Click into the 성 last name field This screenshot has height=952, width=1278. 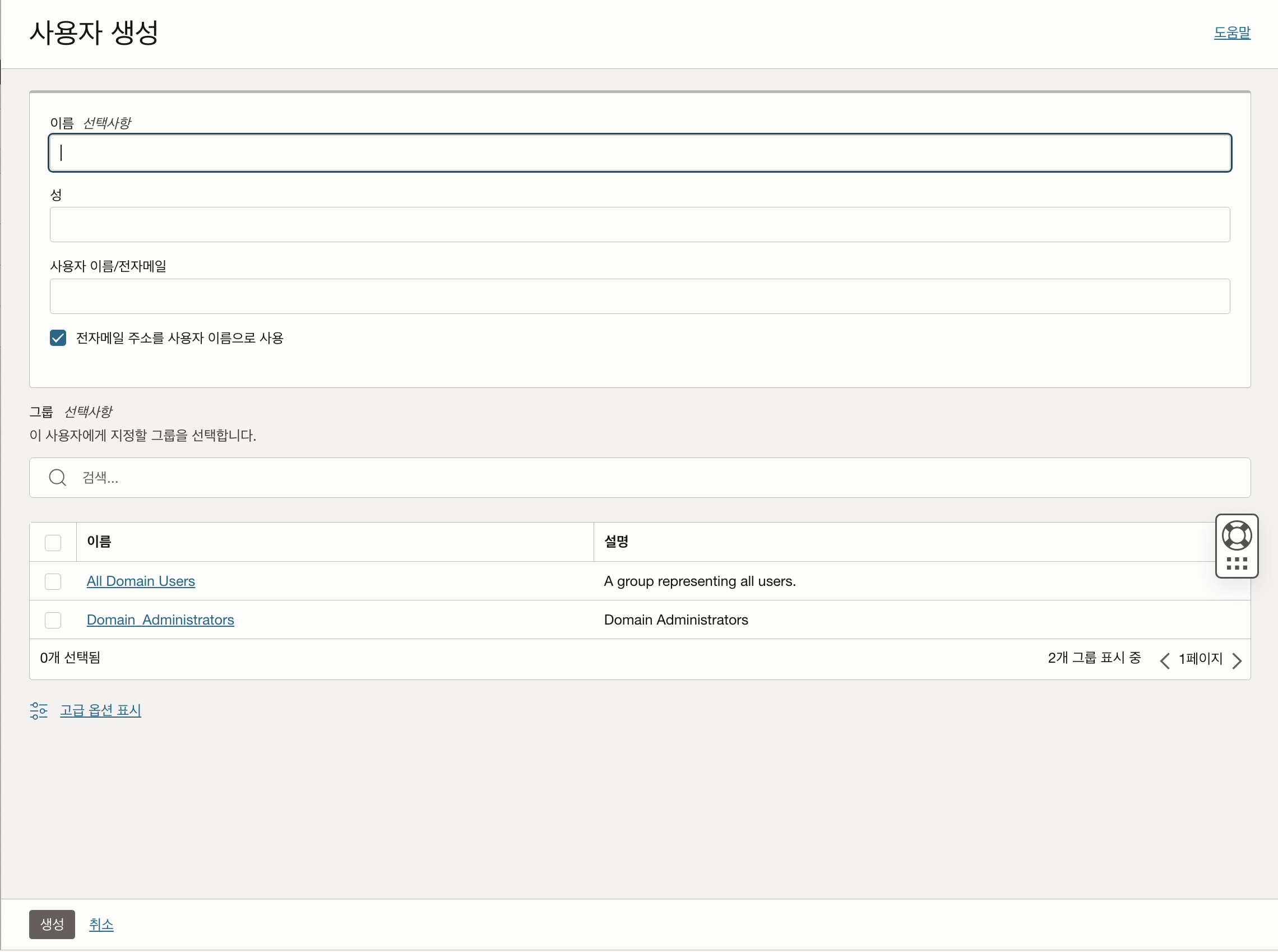[640, 225]
